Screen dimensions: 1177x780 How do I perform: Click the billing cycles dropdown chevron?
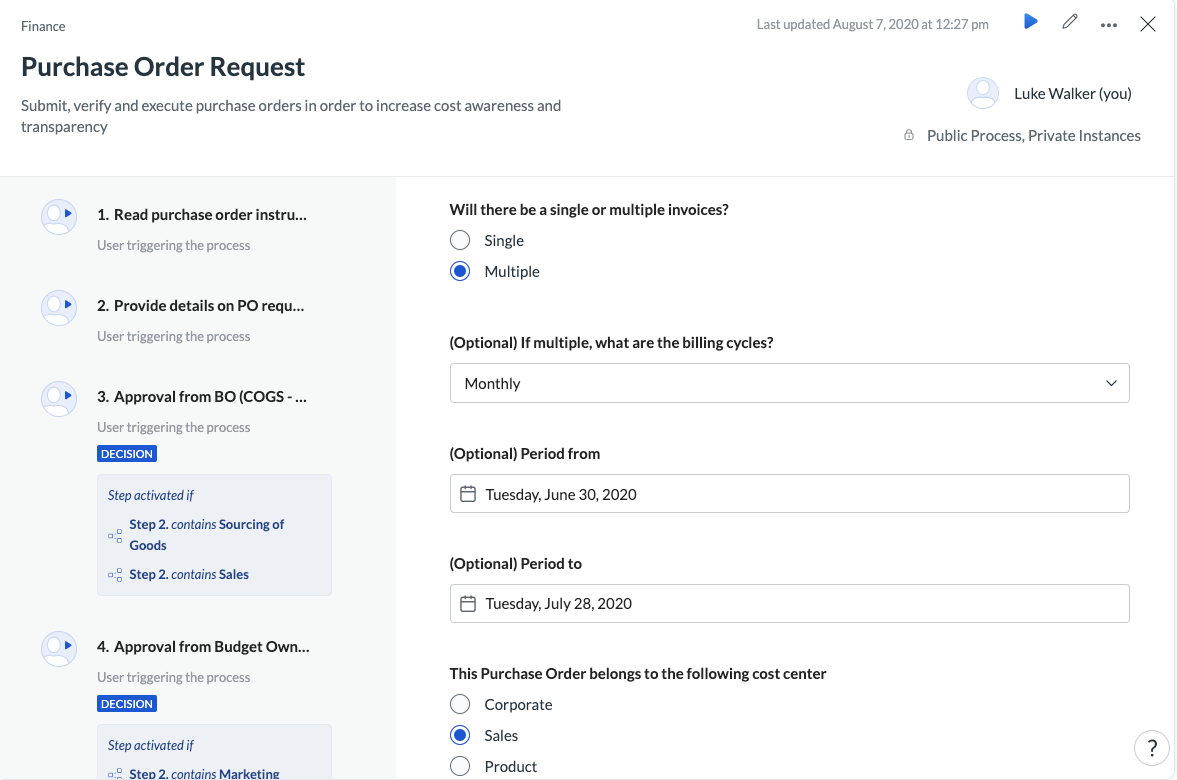coord(1111,383)
